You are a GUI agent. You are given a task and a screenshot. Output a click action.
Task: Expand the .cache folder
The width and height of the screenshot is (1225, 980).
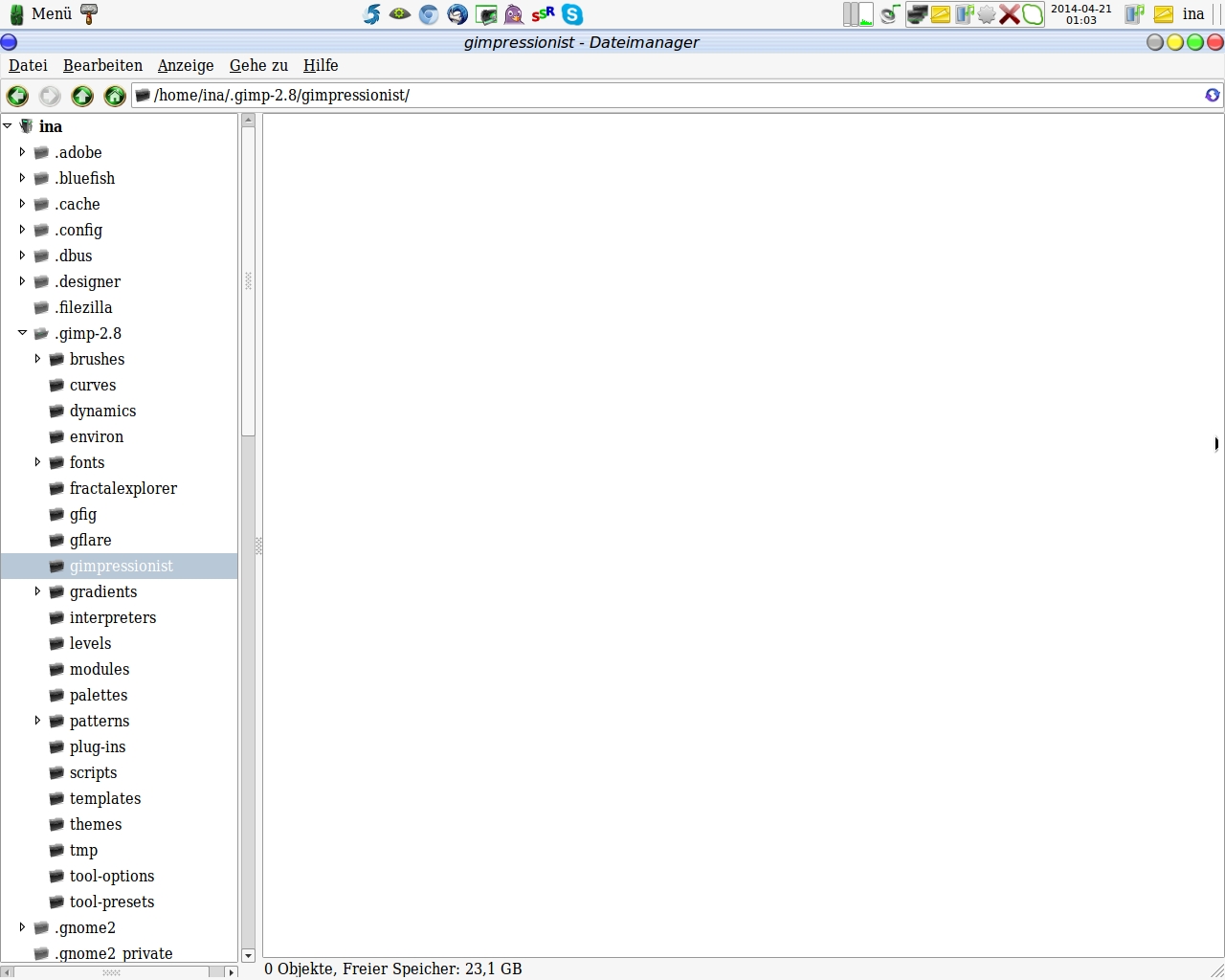(x=22, y=203)
